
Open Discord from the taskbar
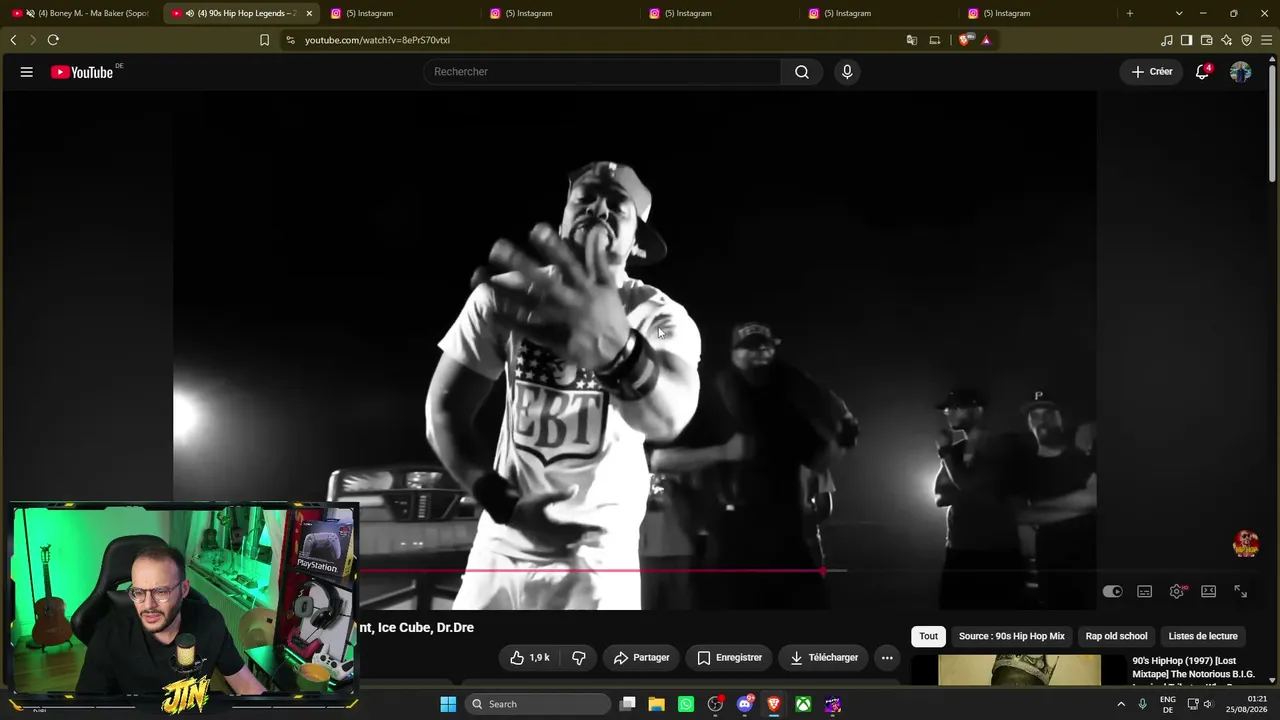point(744,704)
